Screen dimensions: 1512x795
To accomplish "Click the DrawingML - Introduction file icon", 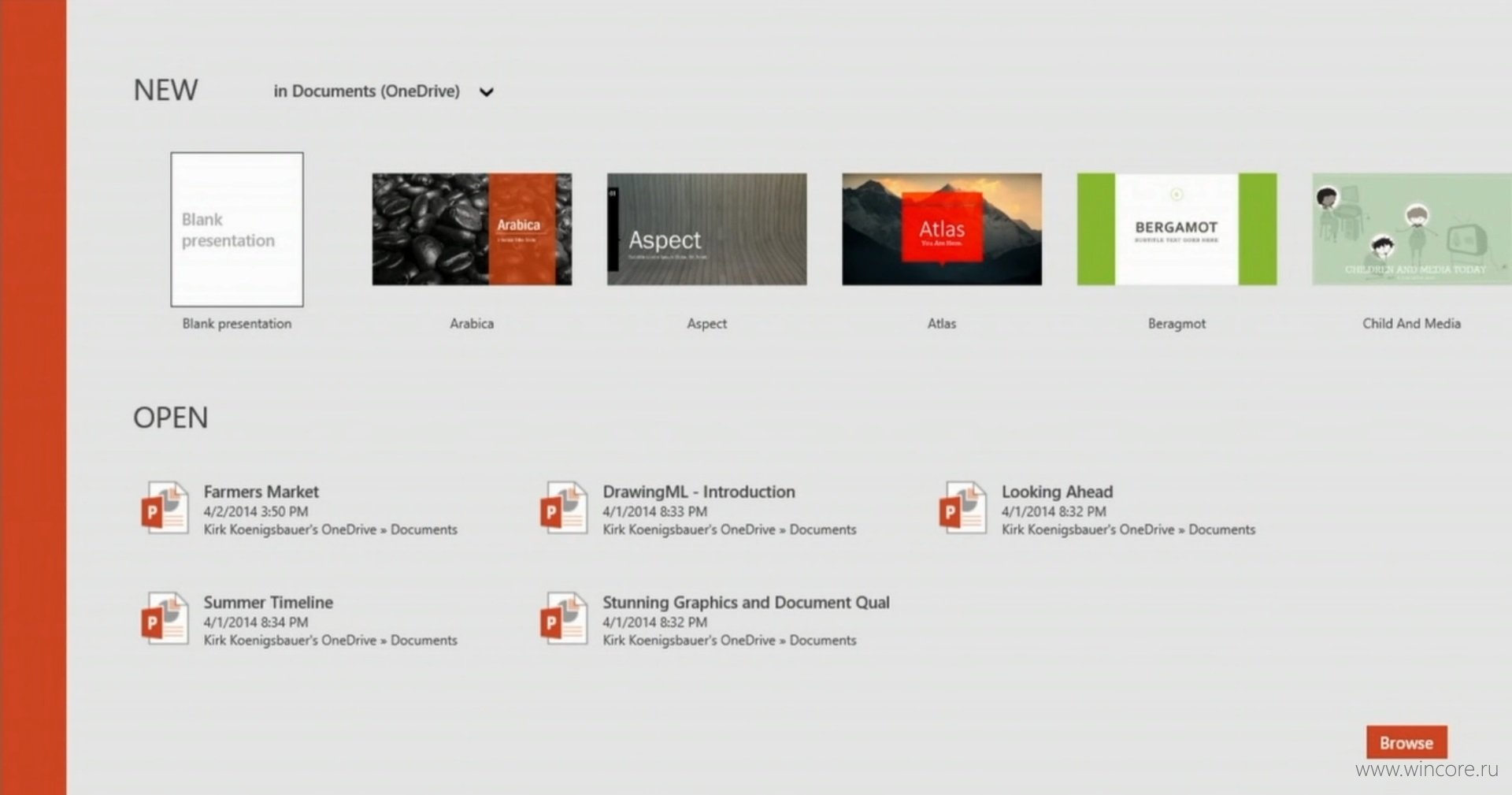I will pyautogui.click(x=565, y=508).
